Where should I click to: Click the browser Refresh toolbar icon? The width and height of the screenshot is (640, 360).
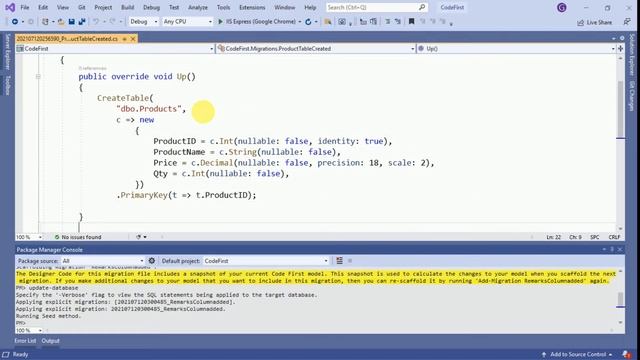click(x=308, y=22)
